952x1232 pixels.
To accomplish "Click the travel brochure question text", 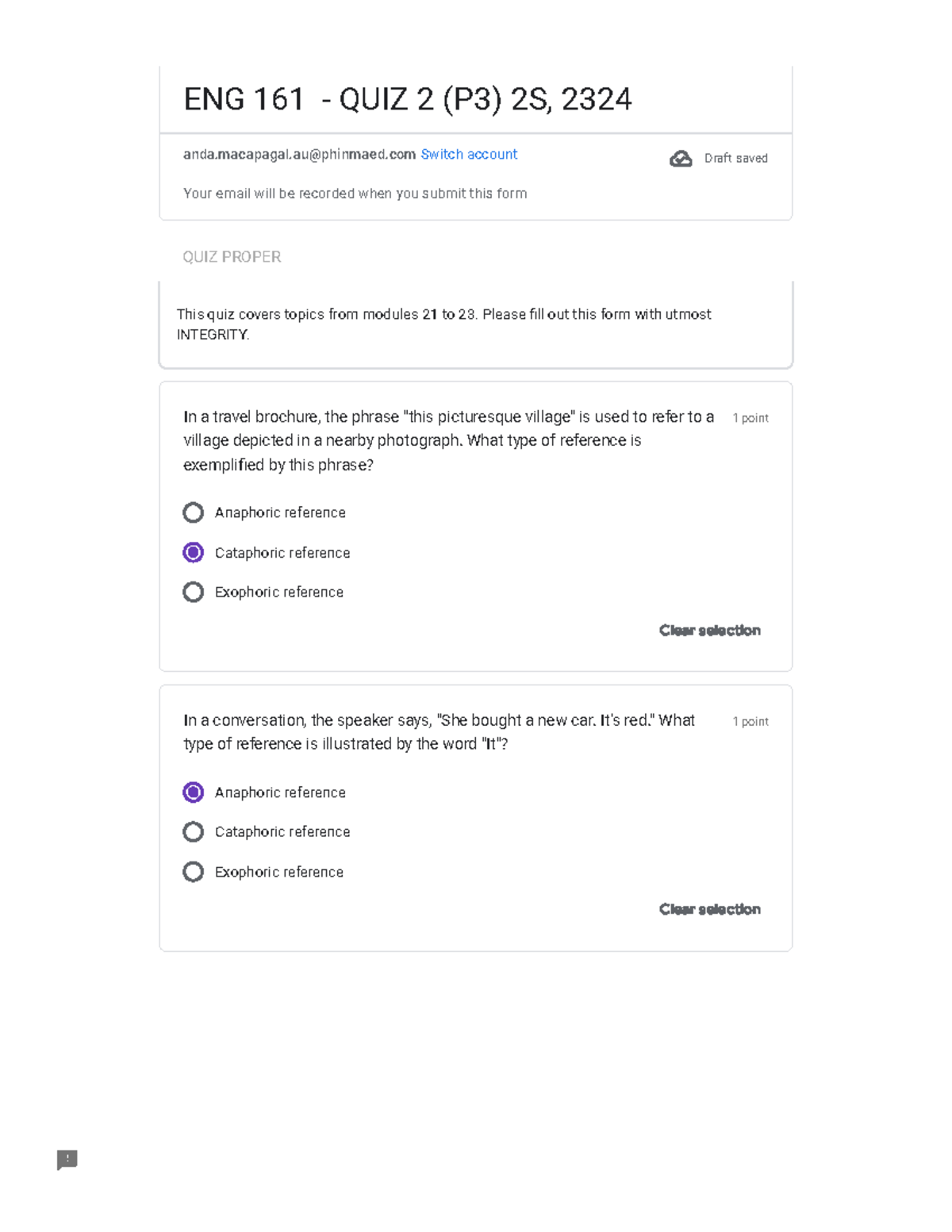I will coord(449,440).
